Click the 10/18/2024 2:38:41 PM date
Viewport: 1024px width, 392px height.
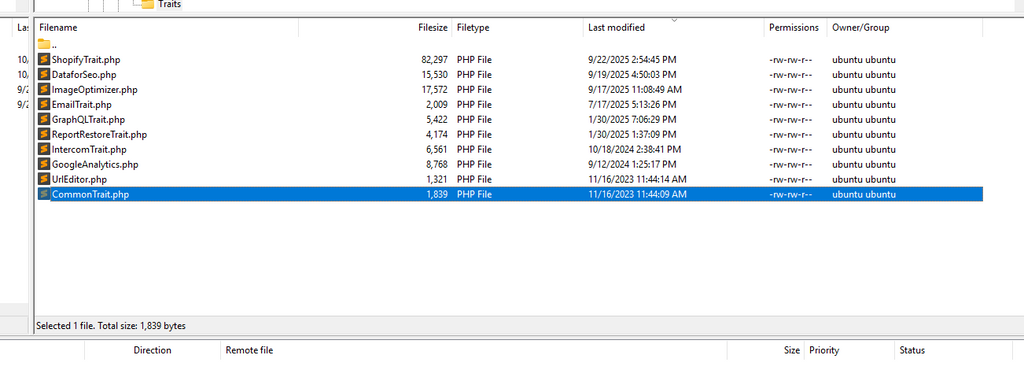635,150
